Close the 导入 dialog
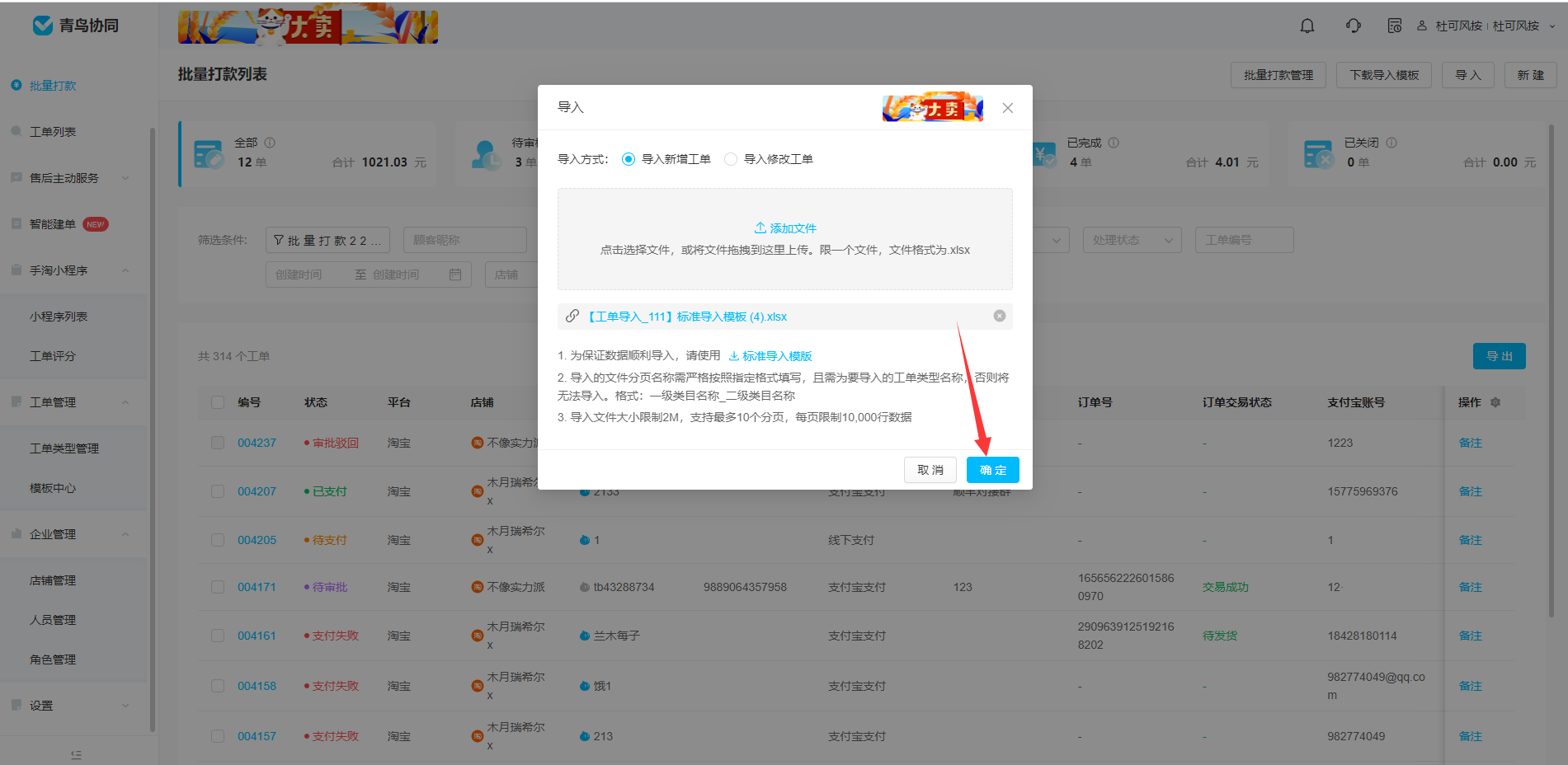The width and height of the screenshot is (1568, 765). (1008, 108)
